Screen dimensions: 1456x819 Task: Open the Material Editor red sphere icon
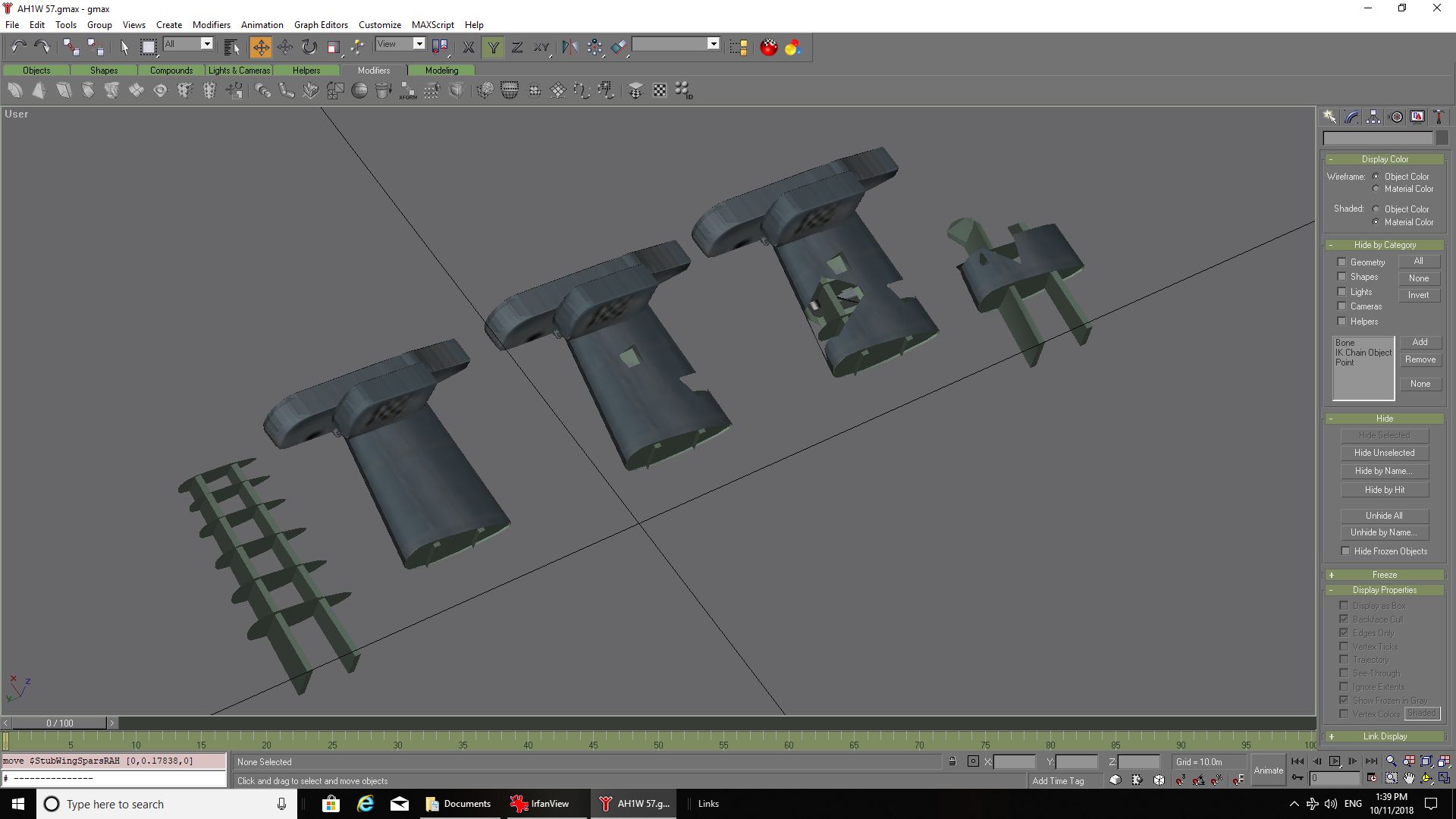pos(768,48)
